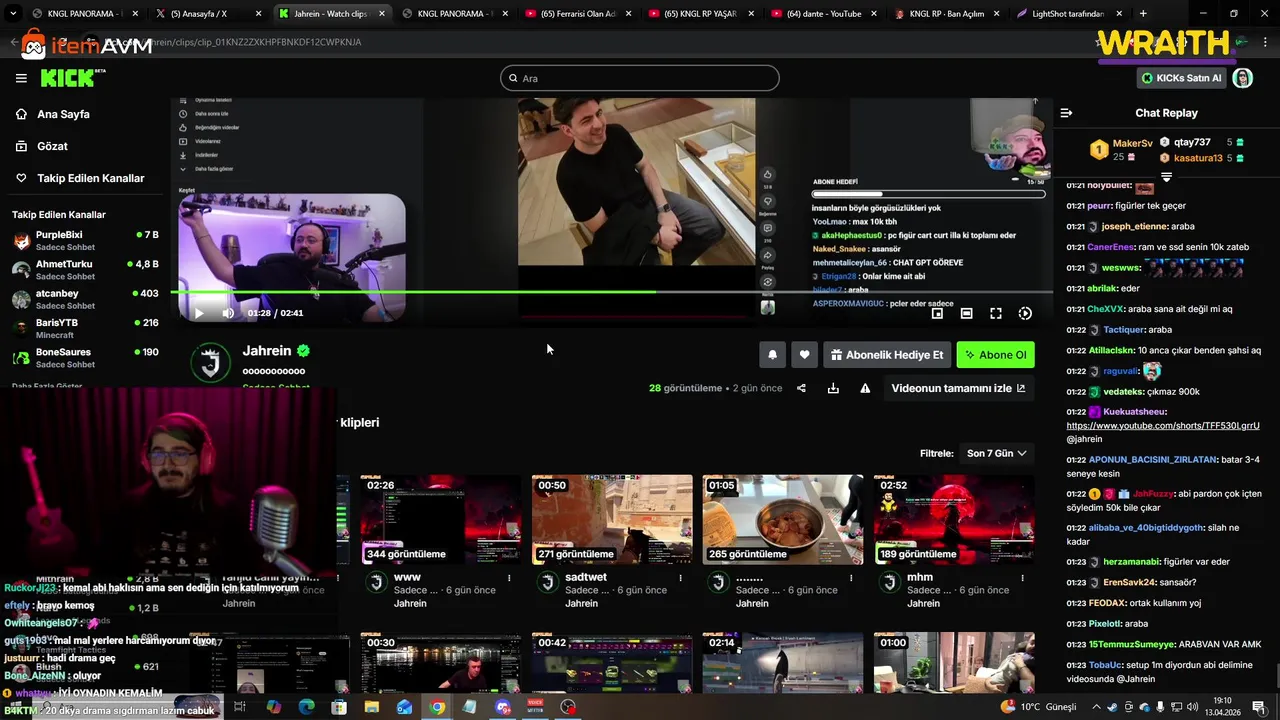Switch to the (5) Anasayfa / X tab
Viewport: 1280px width, 720px height.
coord(207,14)
